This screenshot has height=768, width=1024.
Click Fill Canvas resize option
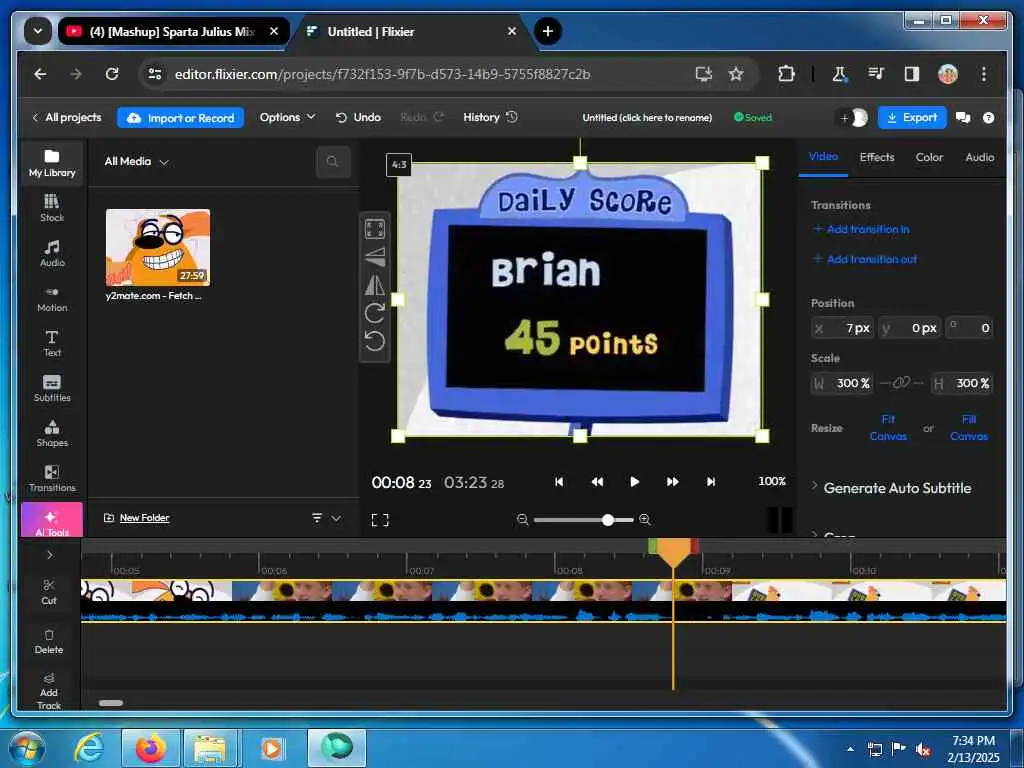968,428
